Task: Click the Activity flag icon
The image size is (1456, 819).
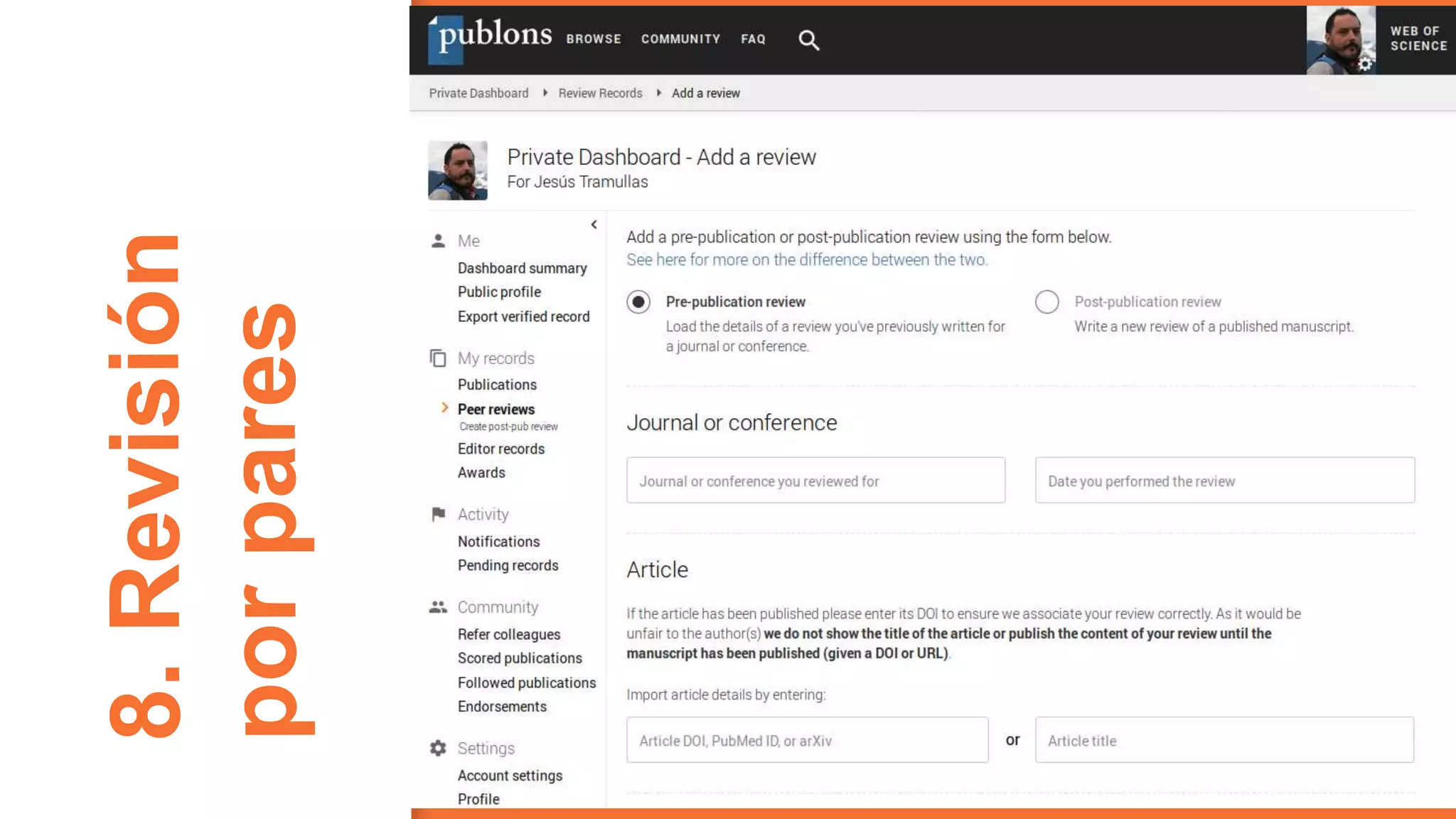Action: pyautogui.click(x=438, y=514)
